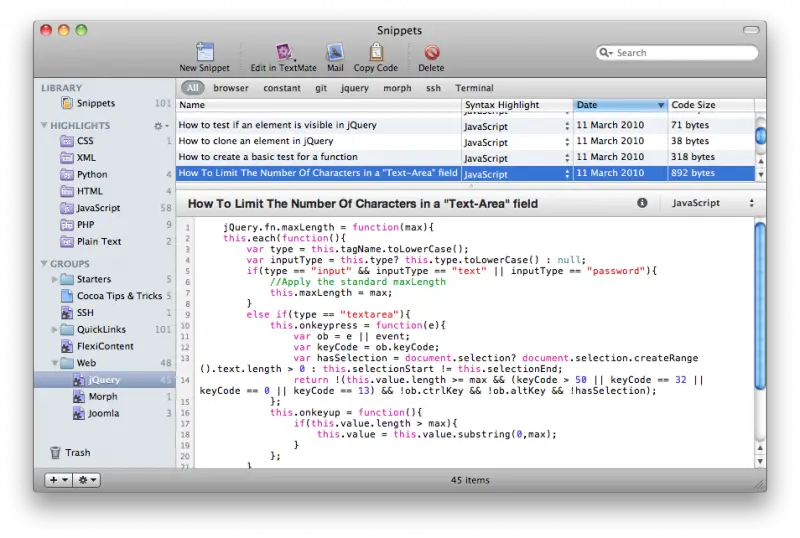The width and height of the screenshot is (800, 538).
Task: Click the snippet list scroll down arrow
Action: click(760, 175)
